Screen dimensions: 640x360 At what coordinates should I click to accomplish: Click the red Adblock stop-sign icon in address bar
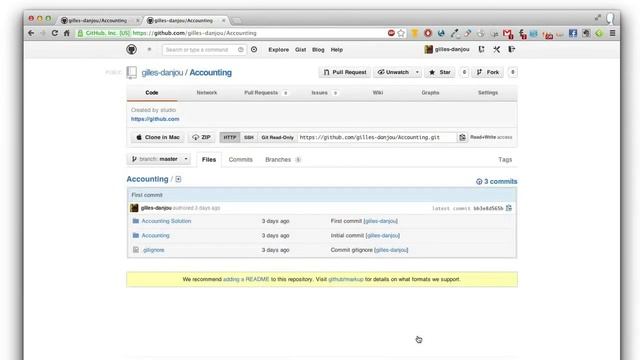[x=391, y=33]
